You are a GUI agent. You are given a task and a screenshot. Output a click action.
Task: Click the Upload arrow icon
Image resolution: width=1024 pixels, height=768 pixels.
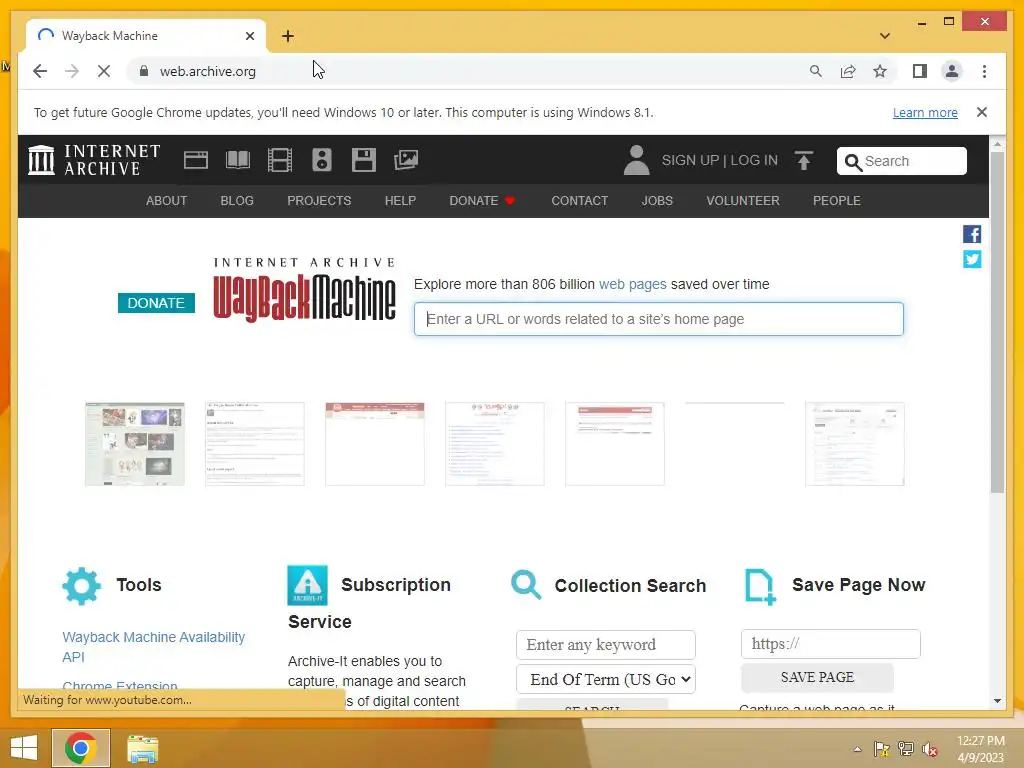tap(804, 160)
